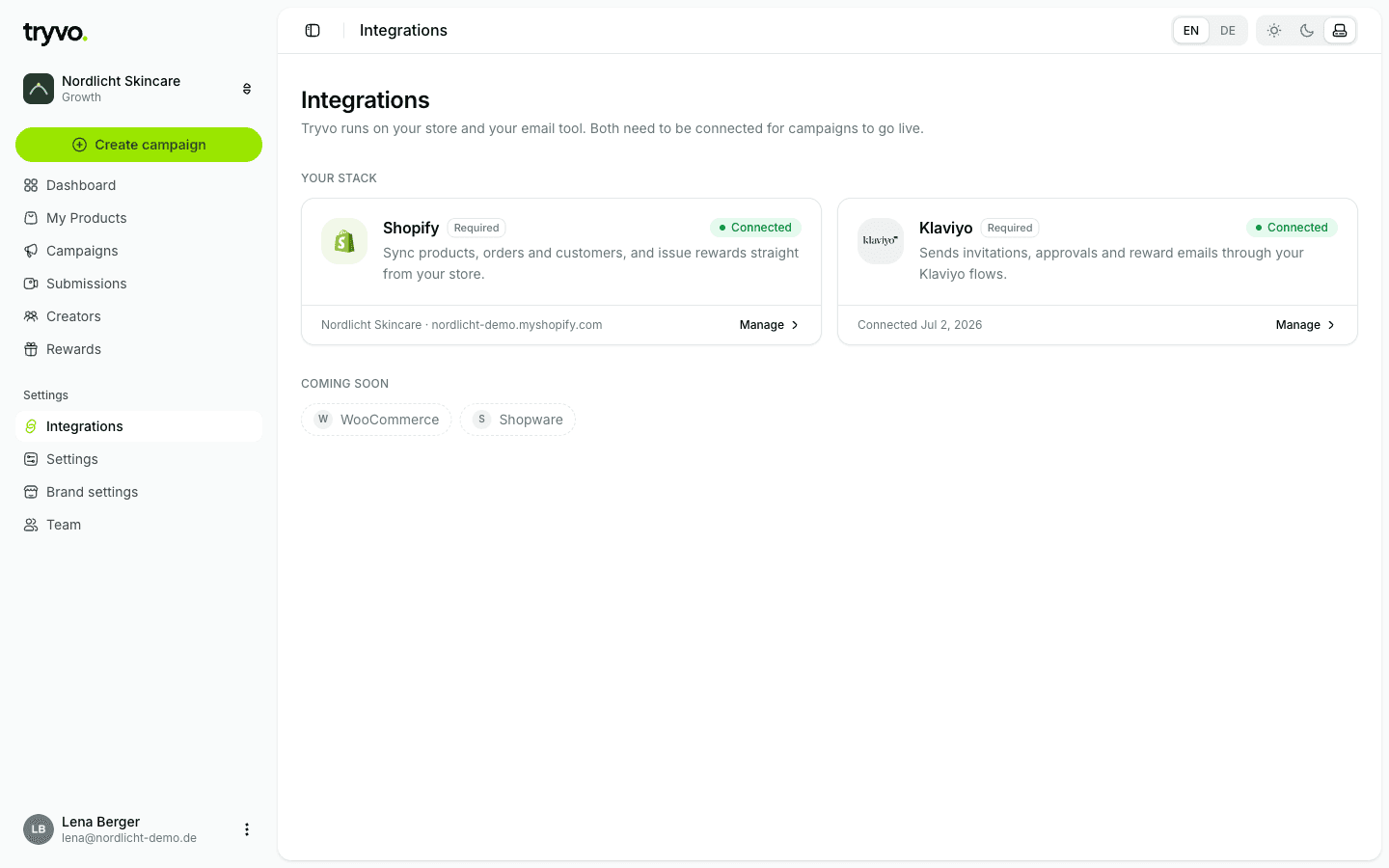Click the tryvo logo
This screenshot has height=868, width=1389.
(55, 34)
